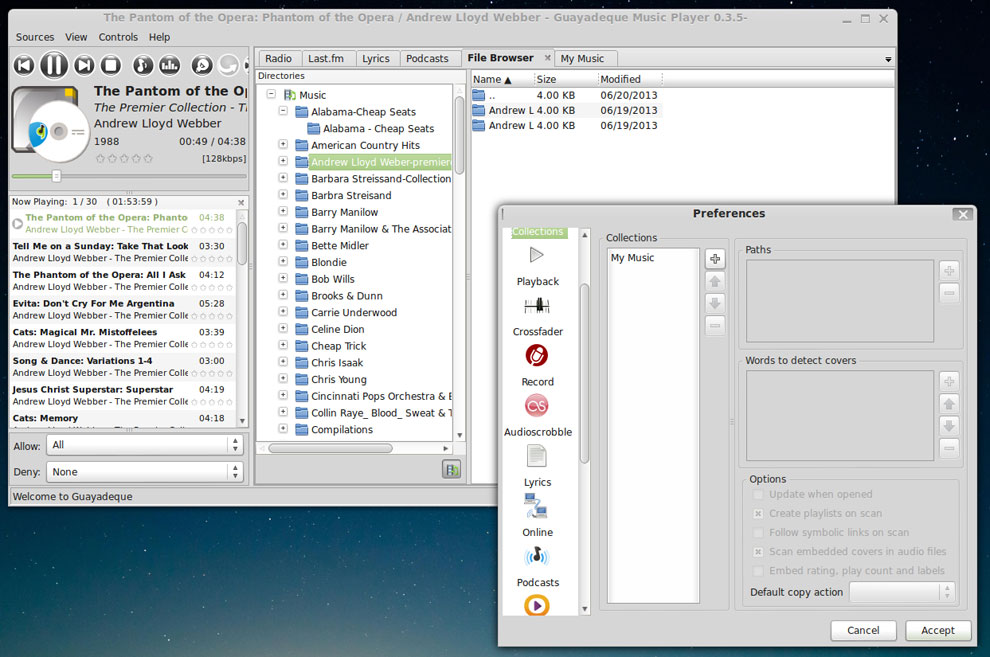Enable Embed rating, play count and labels
Viewport: 990px width, 657px height.
tap(758, 571)
